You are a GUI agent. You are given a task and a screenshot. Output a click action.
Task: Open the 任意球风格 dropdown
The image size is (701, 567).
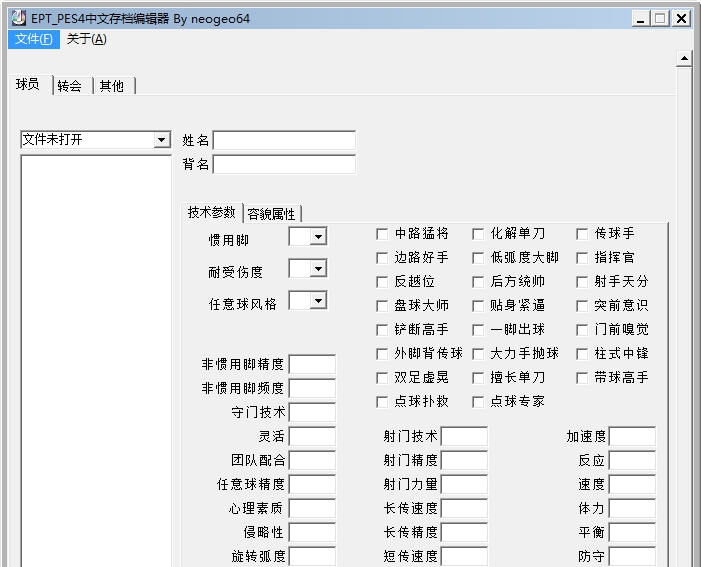(x=318, y=300)
